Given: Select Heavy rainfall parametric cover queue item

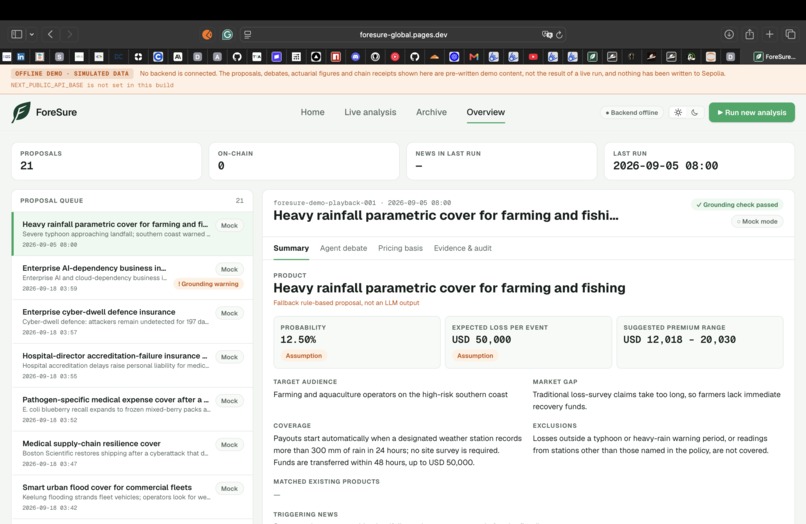Looking at the screenshot, I should coord(133,234).
